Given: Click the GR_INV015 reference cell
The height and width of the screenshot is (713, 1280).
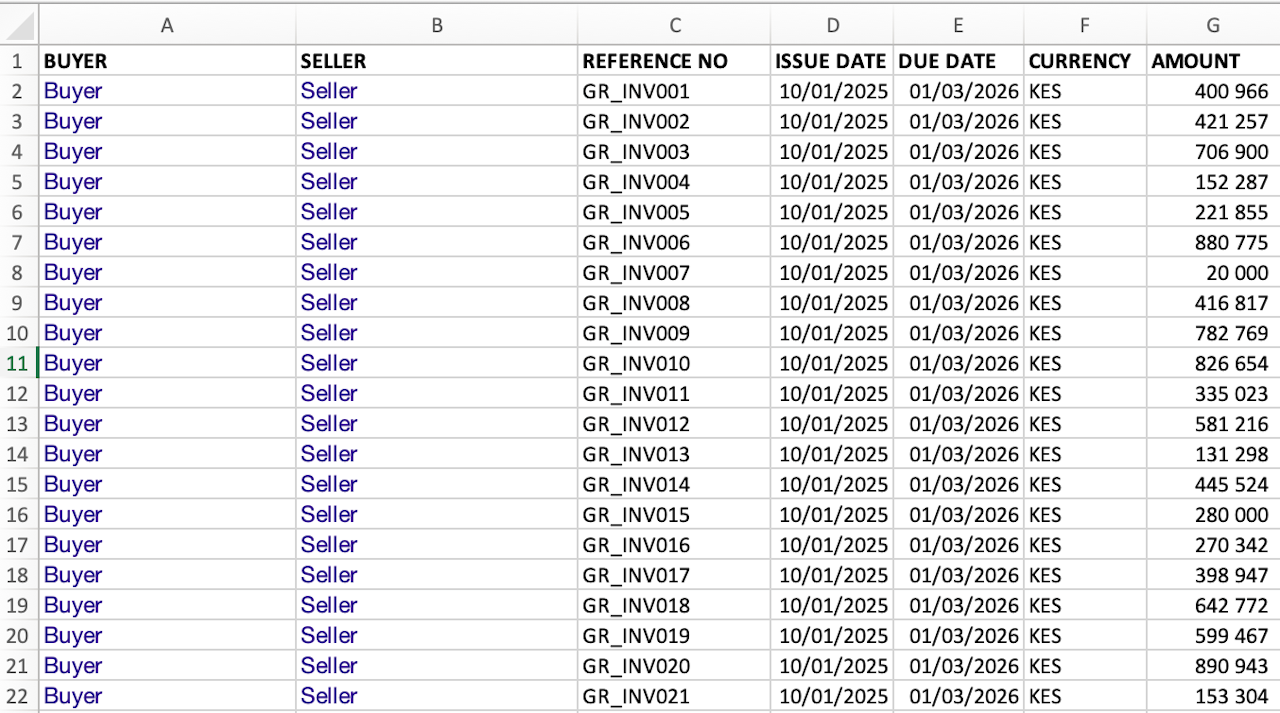Looking at the screenshot, I should point(636,515).
